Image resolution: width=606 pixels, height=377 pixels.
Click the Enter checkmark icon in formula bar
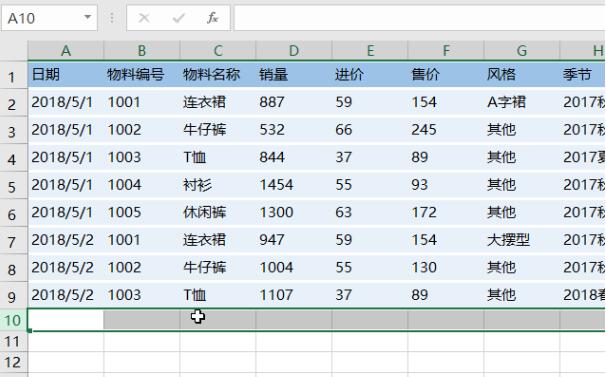tap(178, 18)
